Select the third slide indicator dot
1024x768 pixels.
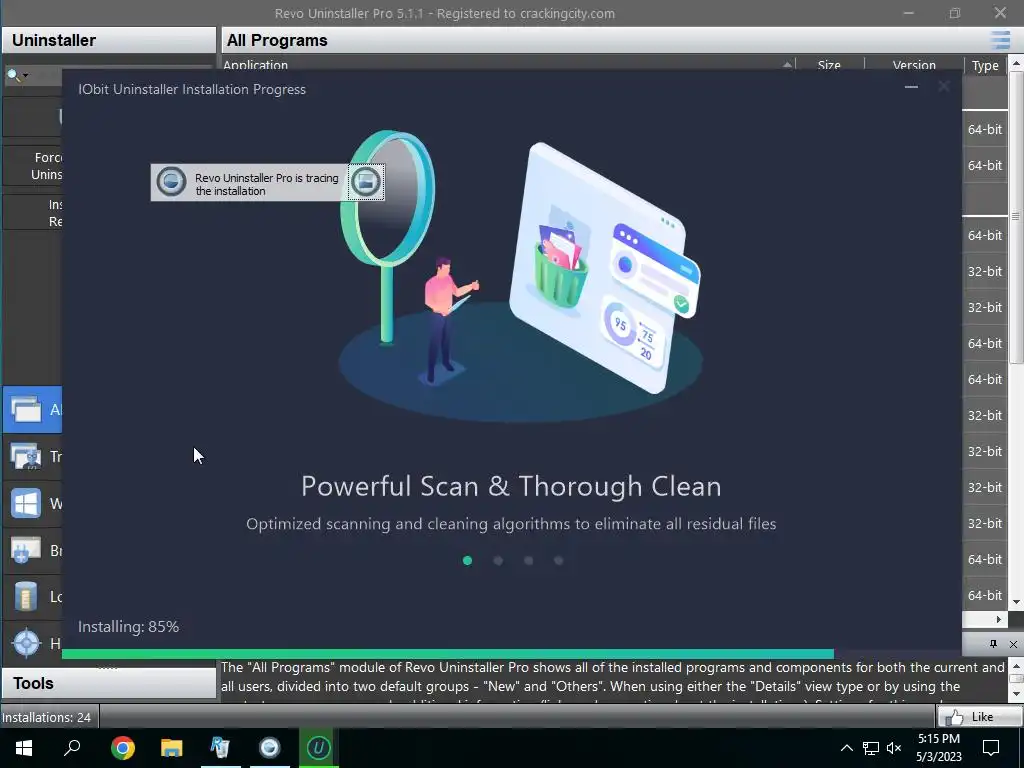pyautogui.click(x=528, y=560)
